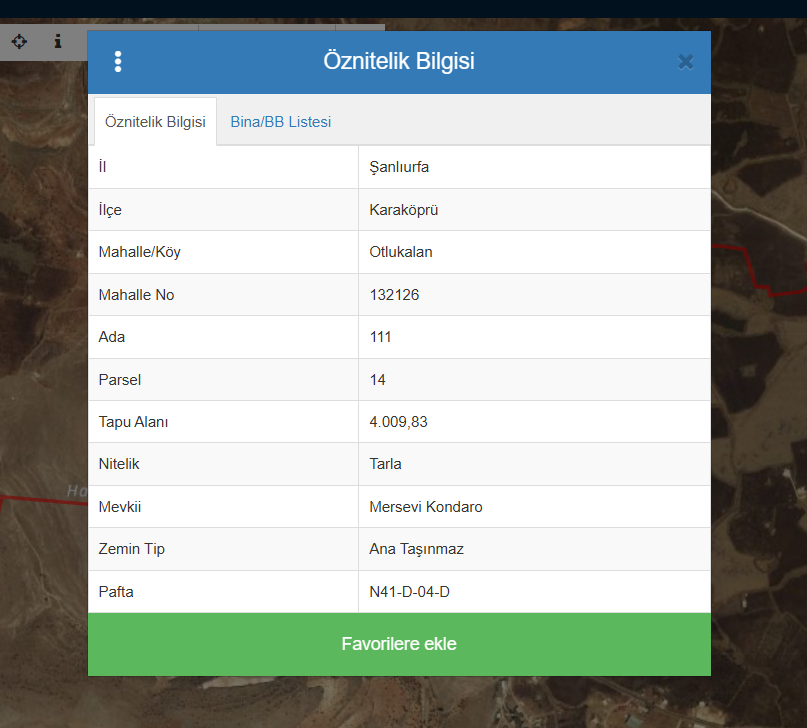
Task: Select the Mersevi Kondaro location value
Action: (426, 507)
